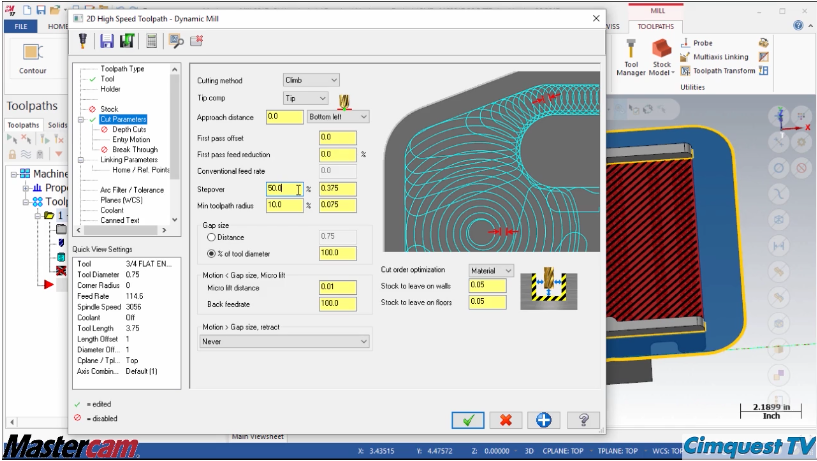Click the parameter tree scroll down arrow
Image resolution: width=817 pixels, height=461 pixels.
(x=175, y=220)
